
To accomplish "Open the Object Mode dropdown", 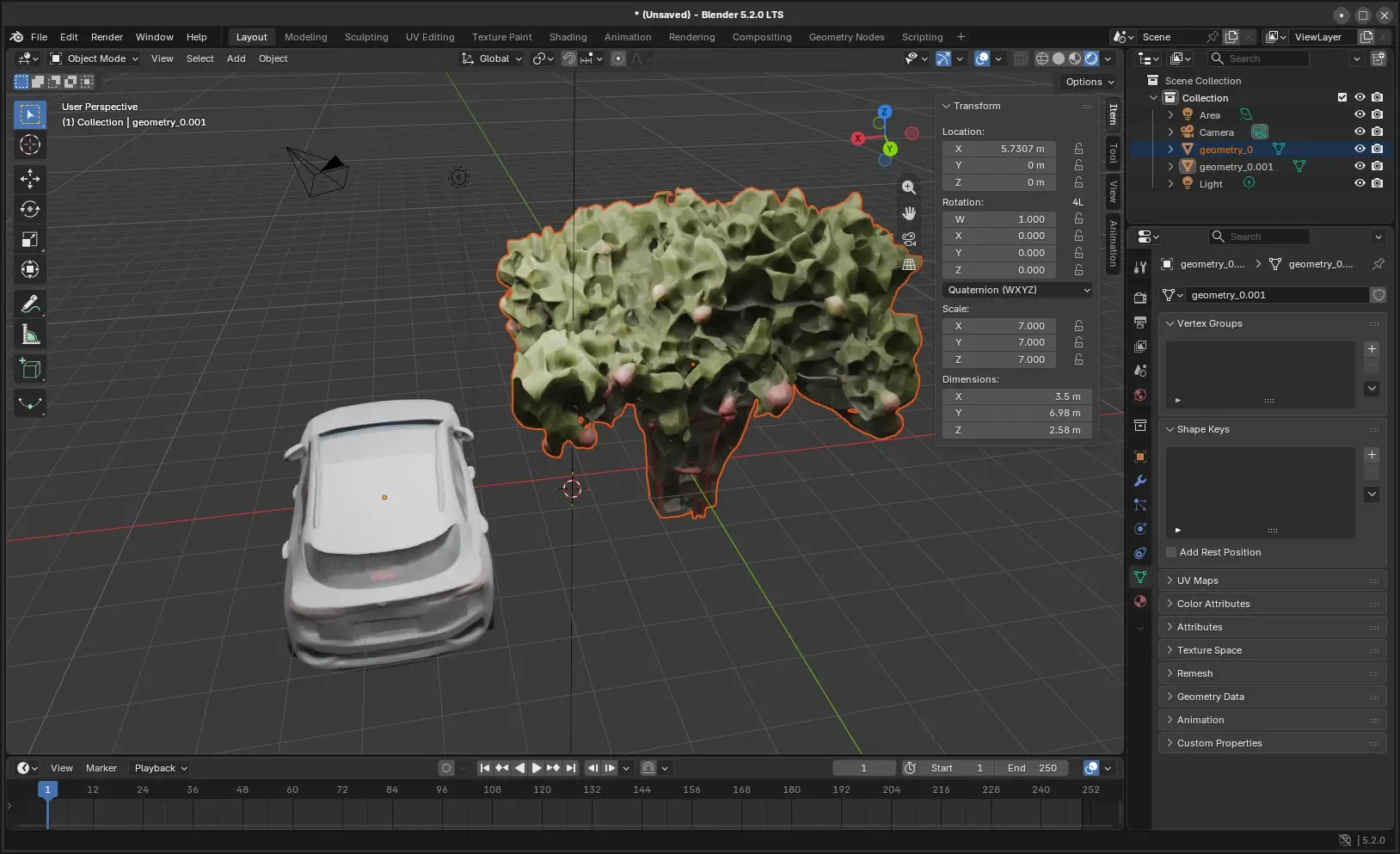I will pos(94,58).
